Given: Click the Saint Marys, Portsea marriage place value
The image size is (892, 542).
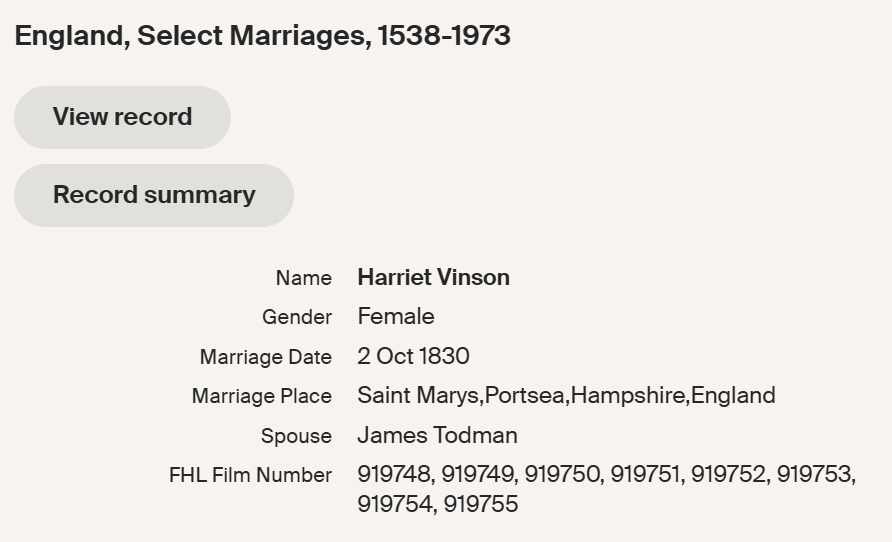Looking at the screenshot, I should pos(566,395).
